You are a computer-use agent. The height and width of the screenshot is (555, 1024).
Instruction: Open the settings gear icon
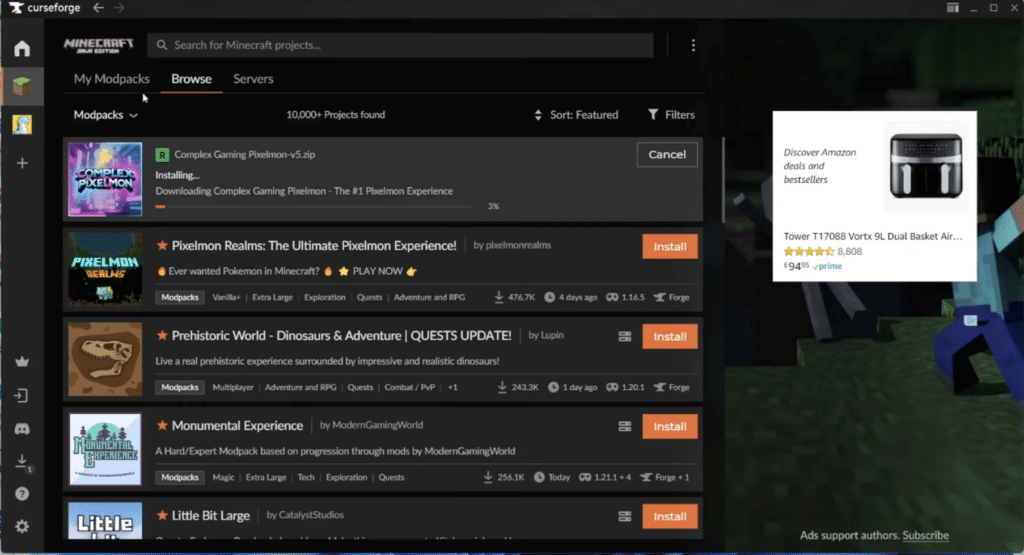22,526
